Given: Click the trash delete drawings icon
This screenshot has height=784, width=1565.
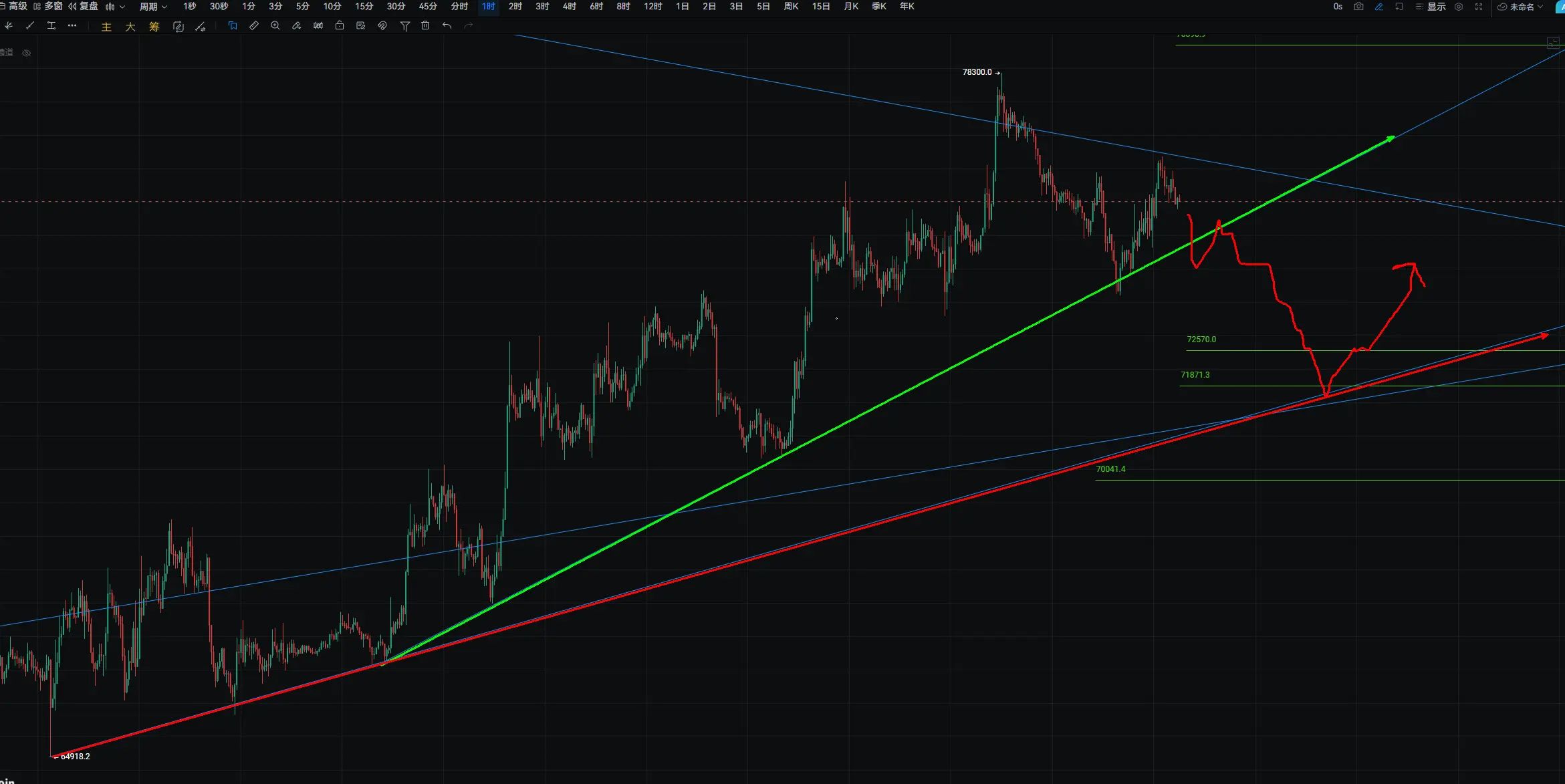Looking at the screenshot, I should 425,26.
